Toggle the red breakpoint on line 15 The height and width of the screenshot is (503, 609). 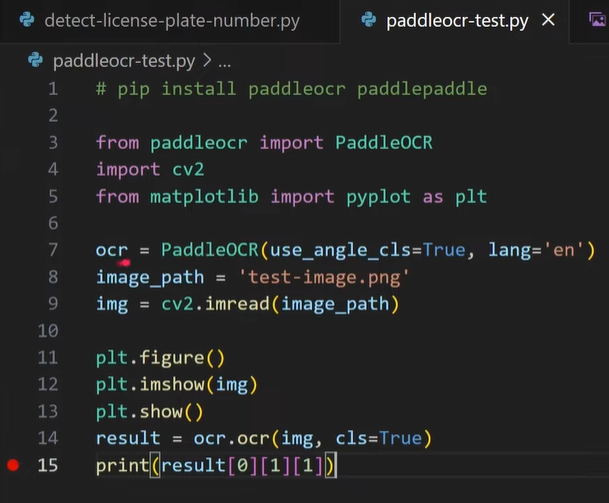pyautogui.click(x=13, y=465)
